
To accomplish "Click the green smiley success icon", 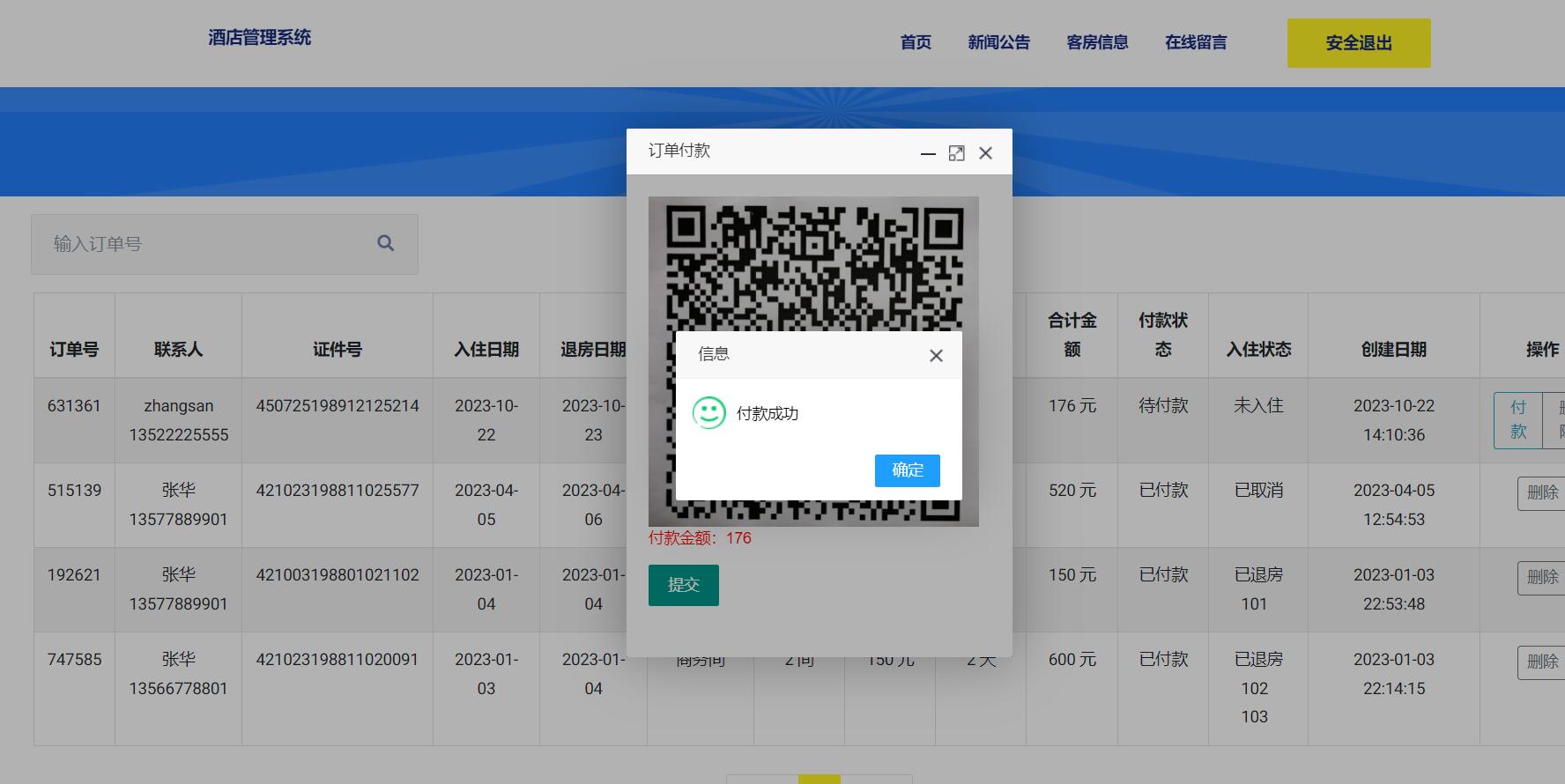I will [709, 413].
